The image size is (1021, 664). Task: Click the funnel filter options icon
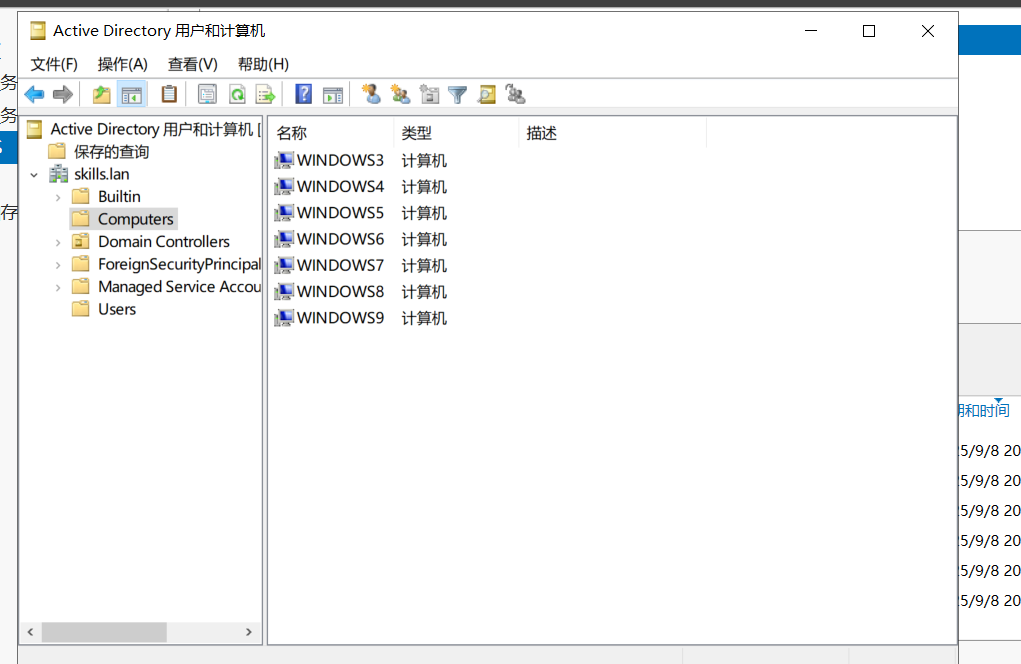[x=457, y=94]
